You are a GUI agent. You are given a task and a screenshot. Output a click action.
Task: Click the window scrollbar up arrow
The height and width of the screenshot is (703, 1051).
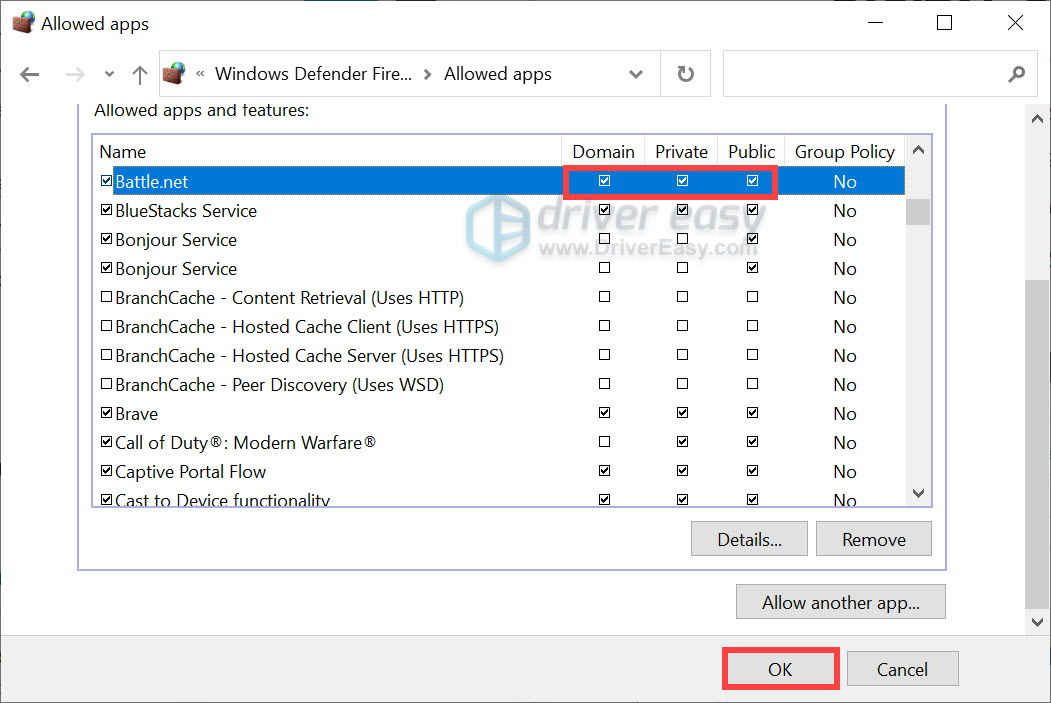[x=1037, y=119]
